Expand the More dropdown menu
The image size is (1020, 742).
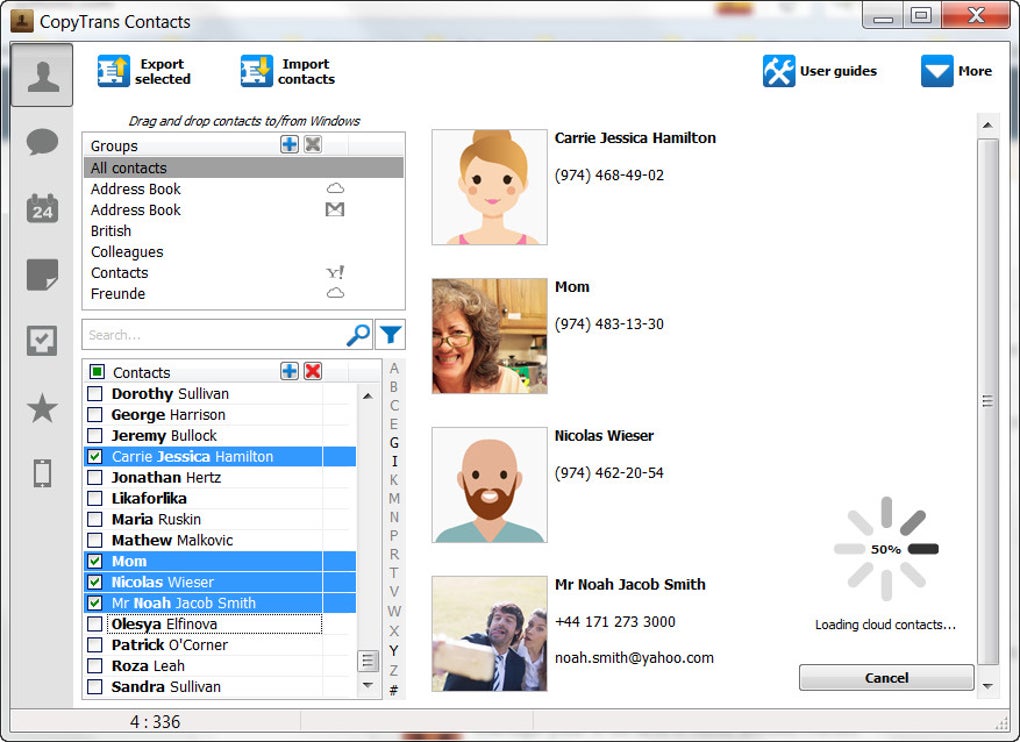coord(956,71)
